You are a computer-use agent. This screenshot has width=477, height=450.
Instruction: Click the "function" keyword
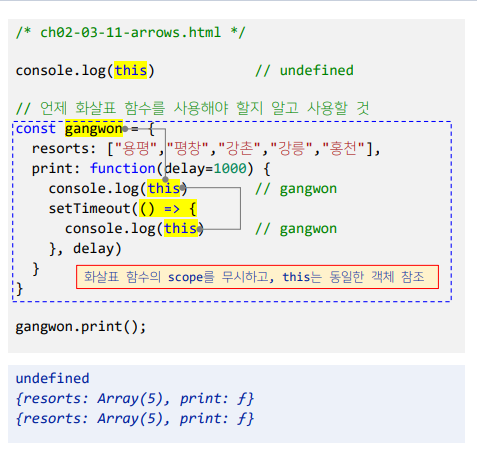tap(122, 168)
